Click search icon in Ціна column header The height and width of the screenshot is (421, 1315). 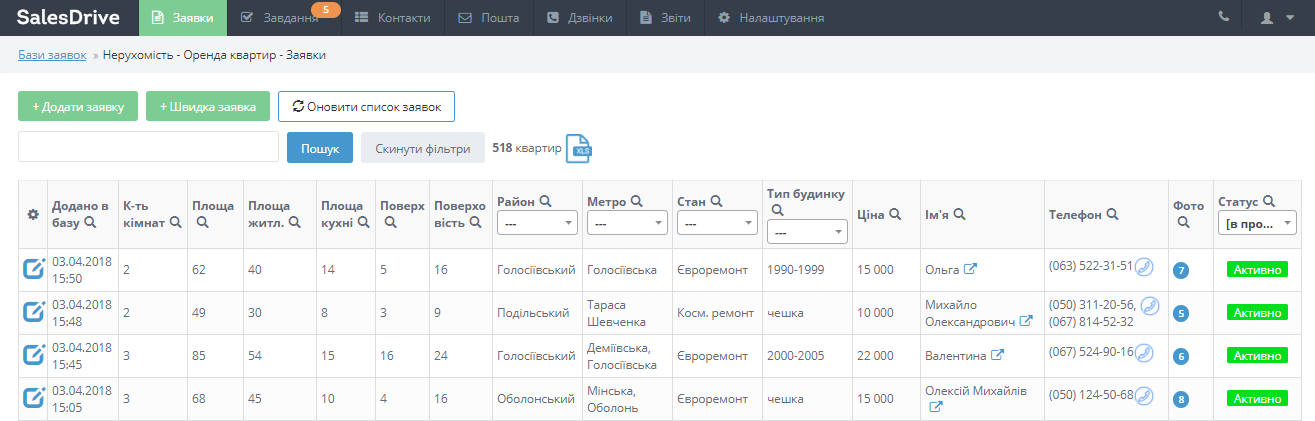[x=895, y=214]
